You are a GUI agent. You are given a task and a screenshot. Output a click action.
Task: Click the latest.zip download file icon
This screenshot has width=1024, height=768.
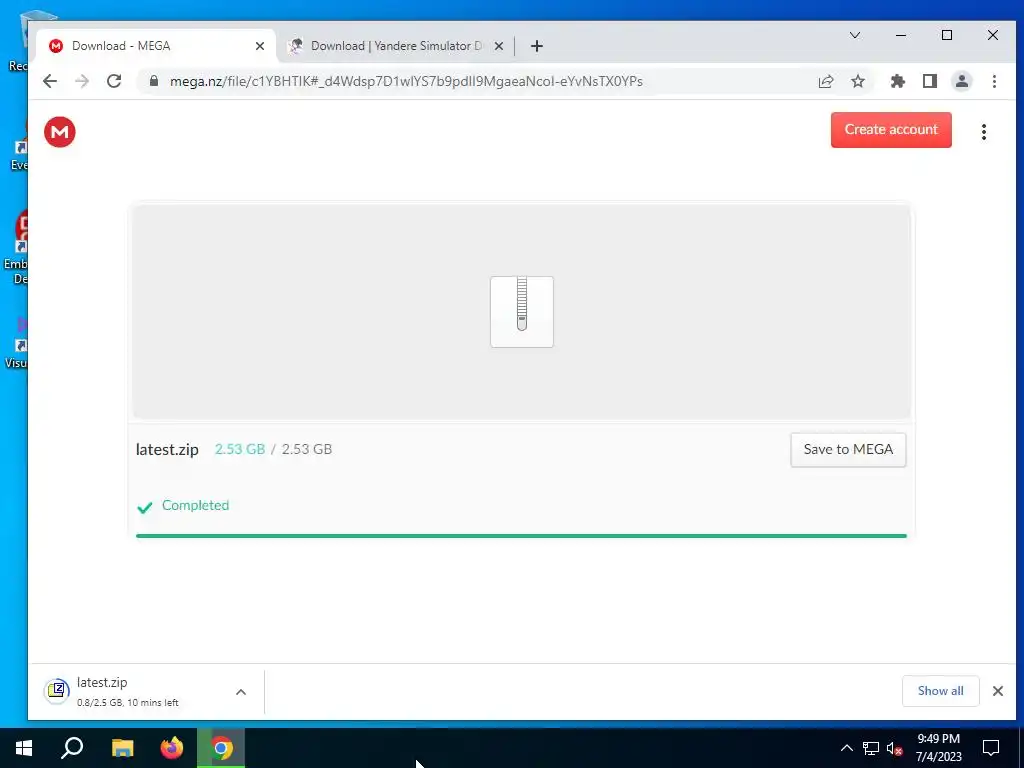57,691
